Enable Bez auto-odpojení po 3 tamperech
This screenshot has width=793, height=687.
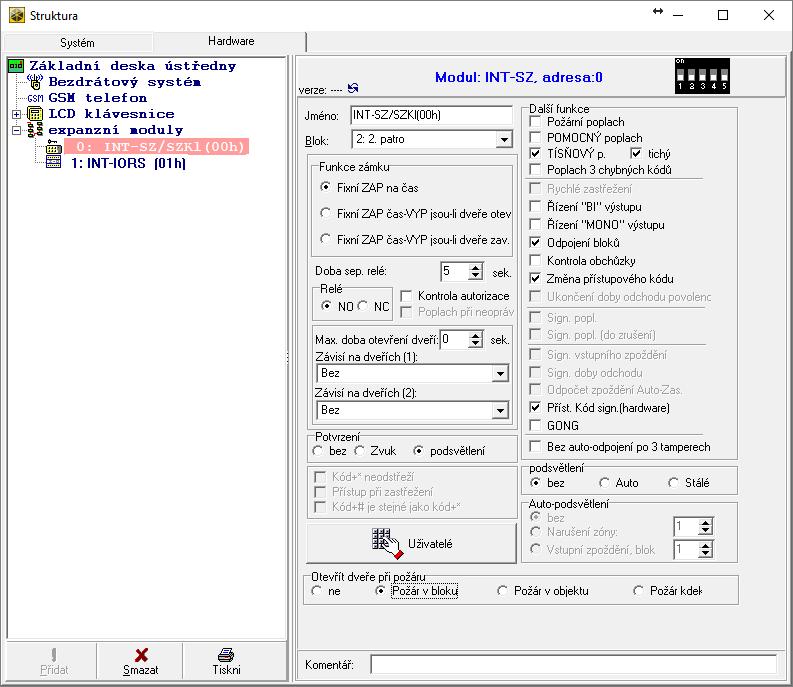tap(535, 447)
